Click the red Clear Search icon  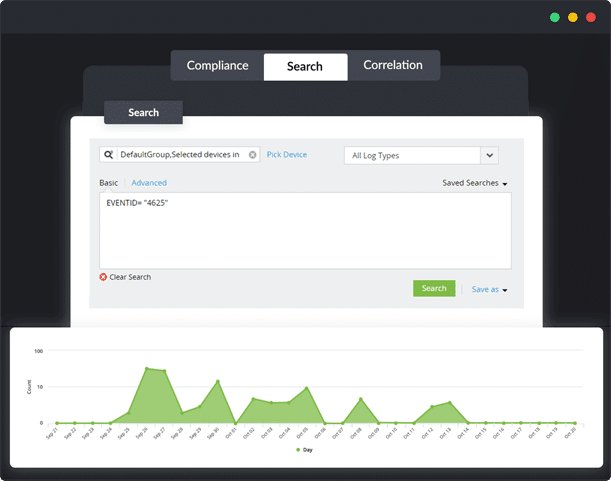103,277
